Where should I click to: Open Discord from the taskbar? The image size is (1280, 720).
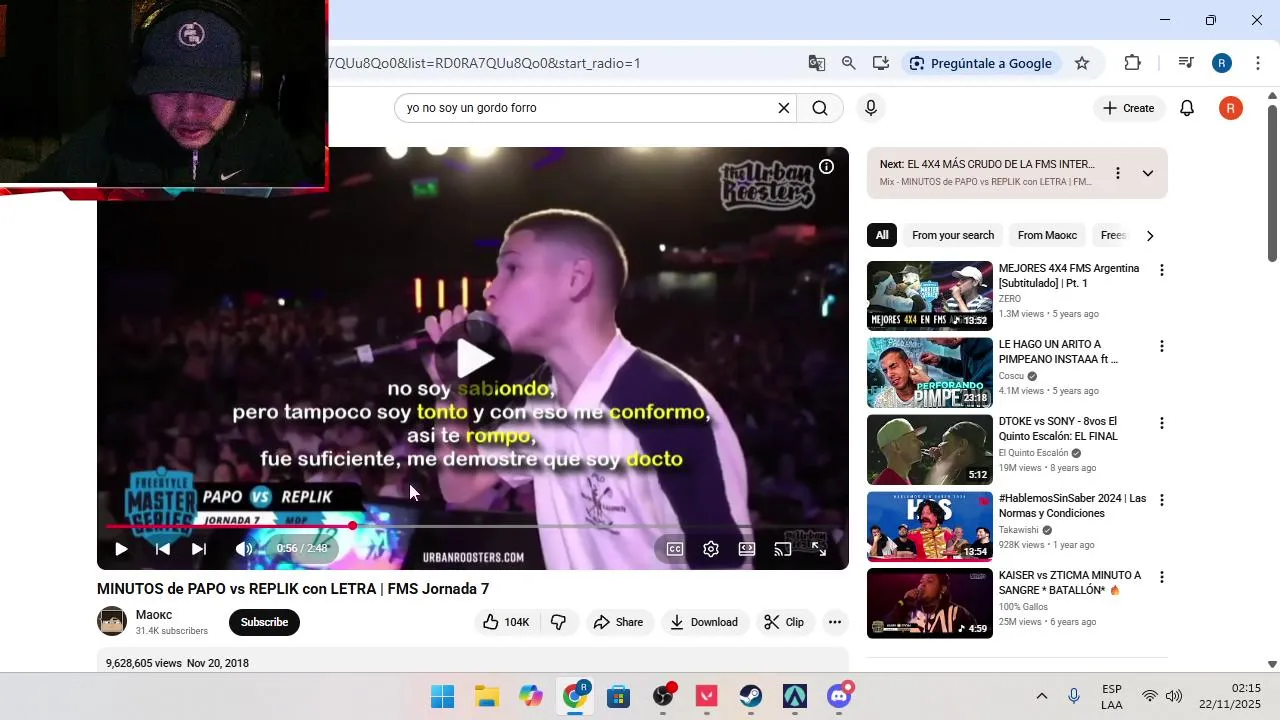pos(839,696)
